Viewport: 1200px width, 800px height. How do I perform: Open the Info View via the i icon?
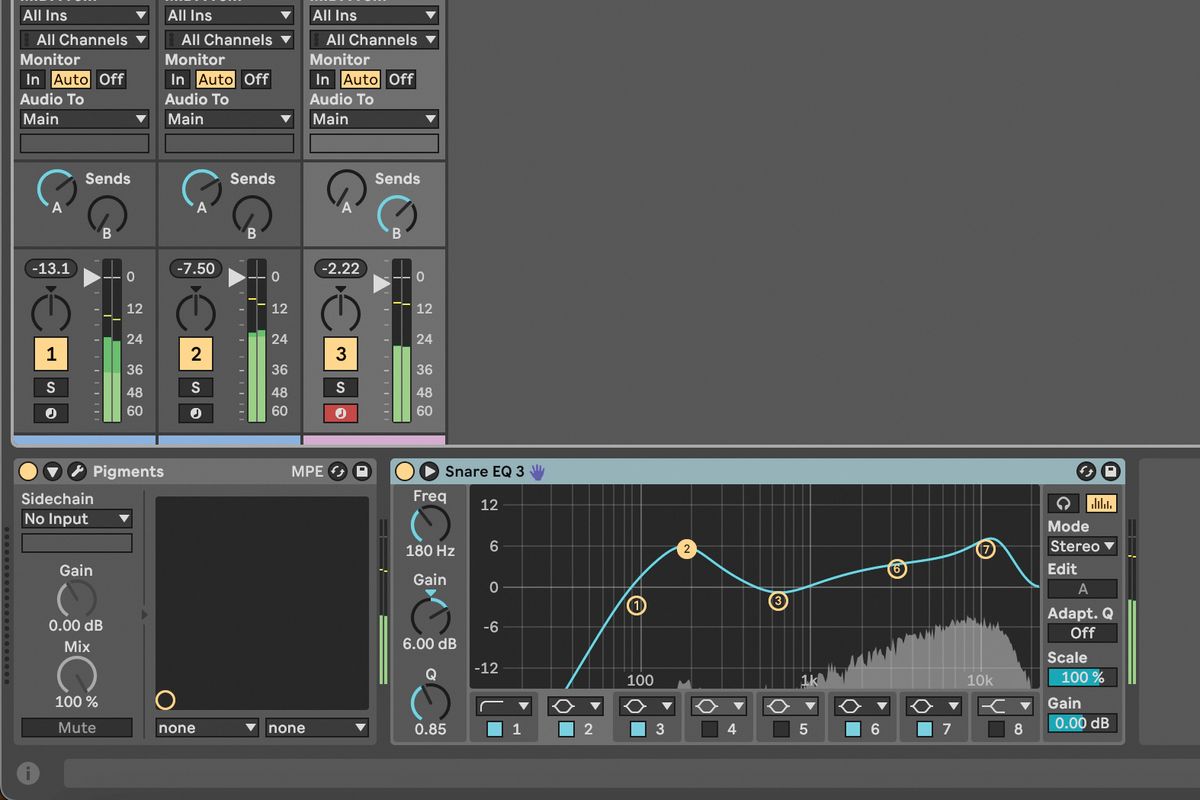pyautogui.click(x=26, y=772)
